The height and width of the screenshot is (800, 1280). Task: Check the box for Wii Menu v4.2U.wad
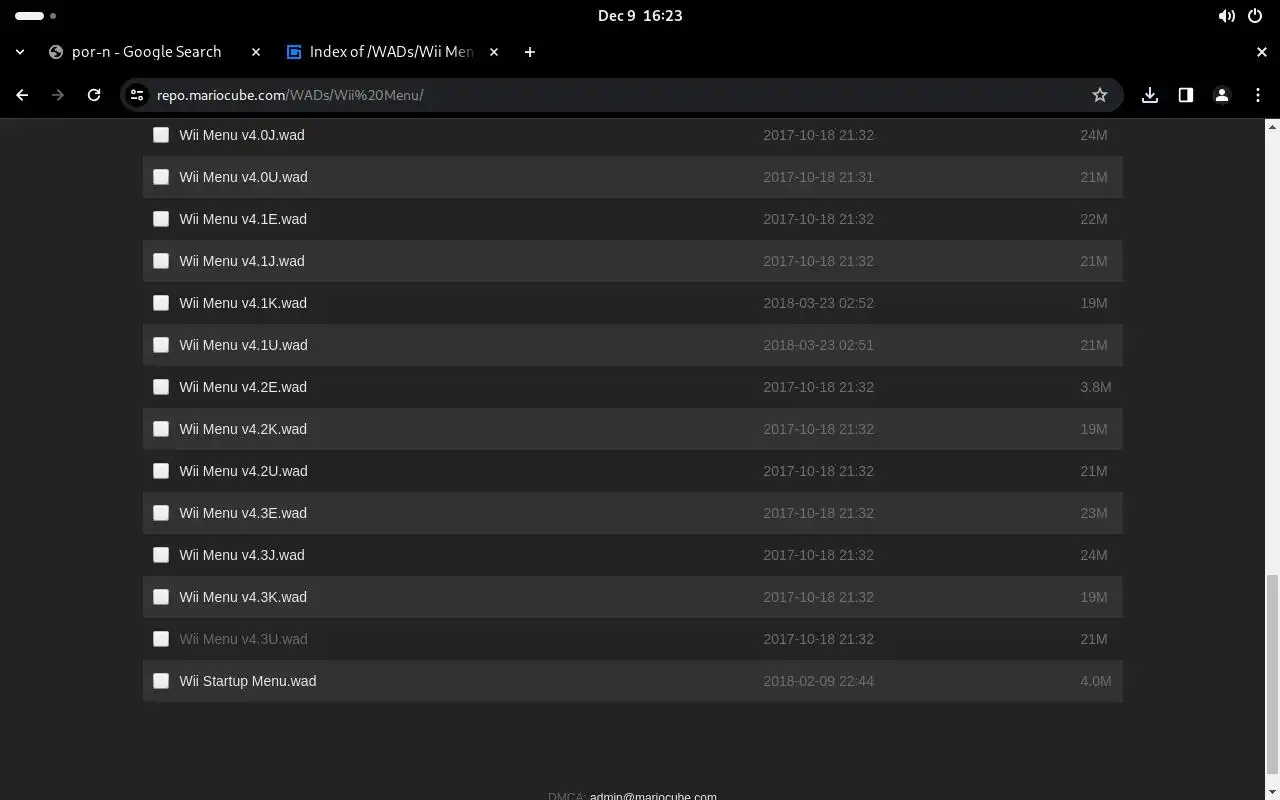[161, 471]
